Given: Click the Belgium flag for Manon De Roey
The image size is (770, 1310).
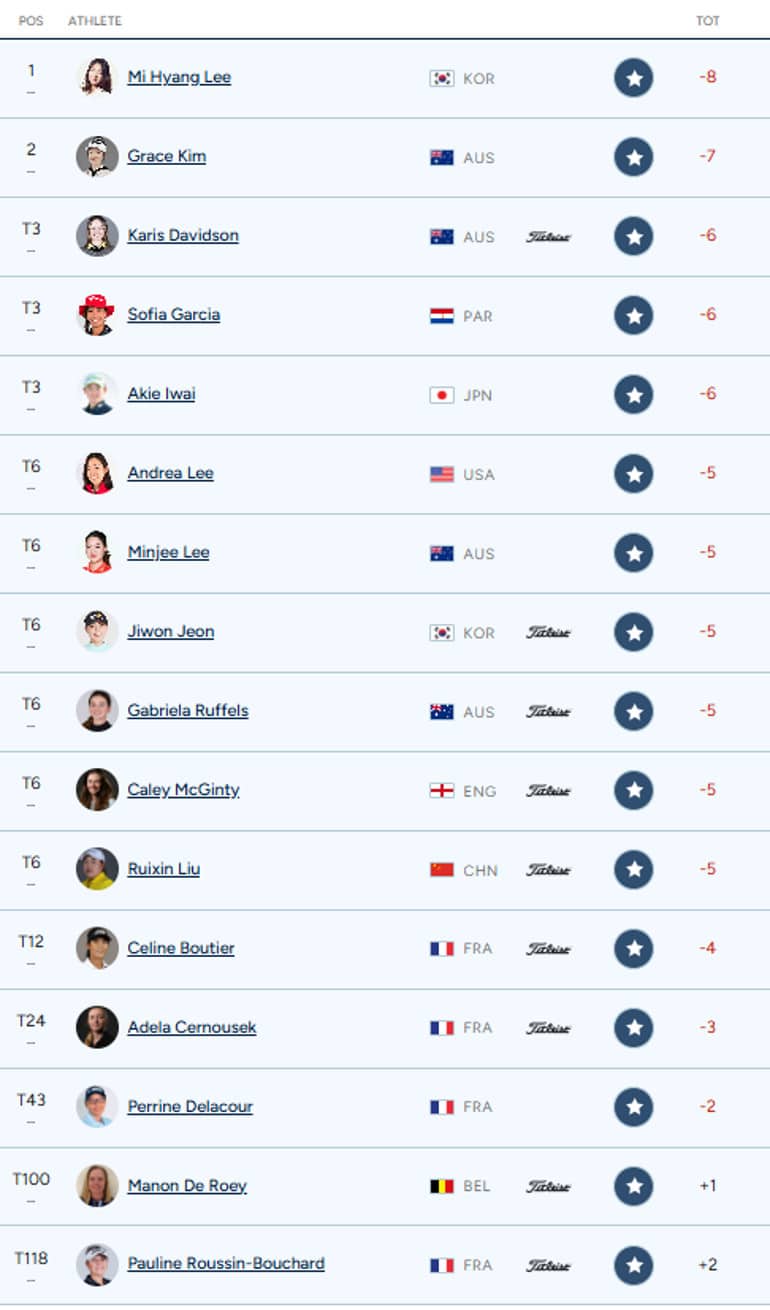Looking at the screenshot, I should pyautogui.click(x=442, y=1186).
